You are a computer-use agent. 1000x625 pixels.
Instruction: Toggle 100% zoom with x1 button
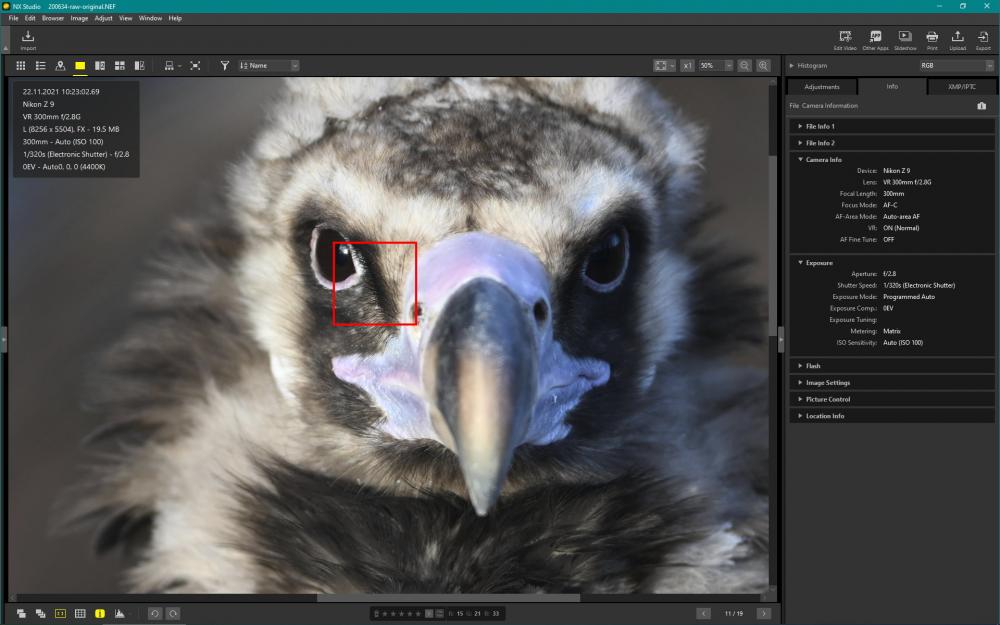click(687, 66)
